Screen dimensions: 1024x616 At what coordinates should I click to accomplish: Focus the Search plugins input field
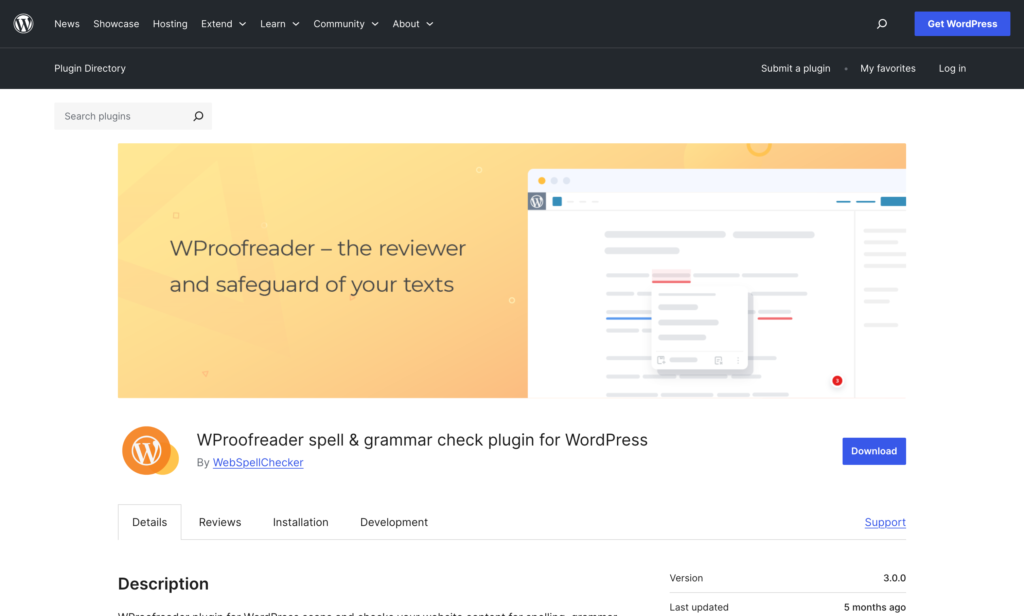[x=122, y=116]
